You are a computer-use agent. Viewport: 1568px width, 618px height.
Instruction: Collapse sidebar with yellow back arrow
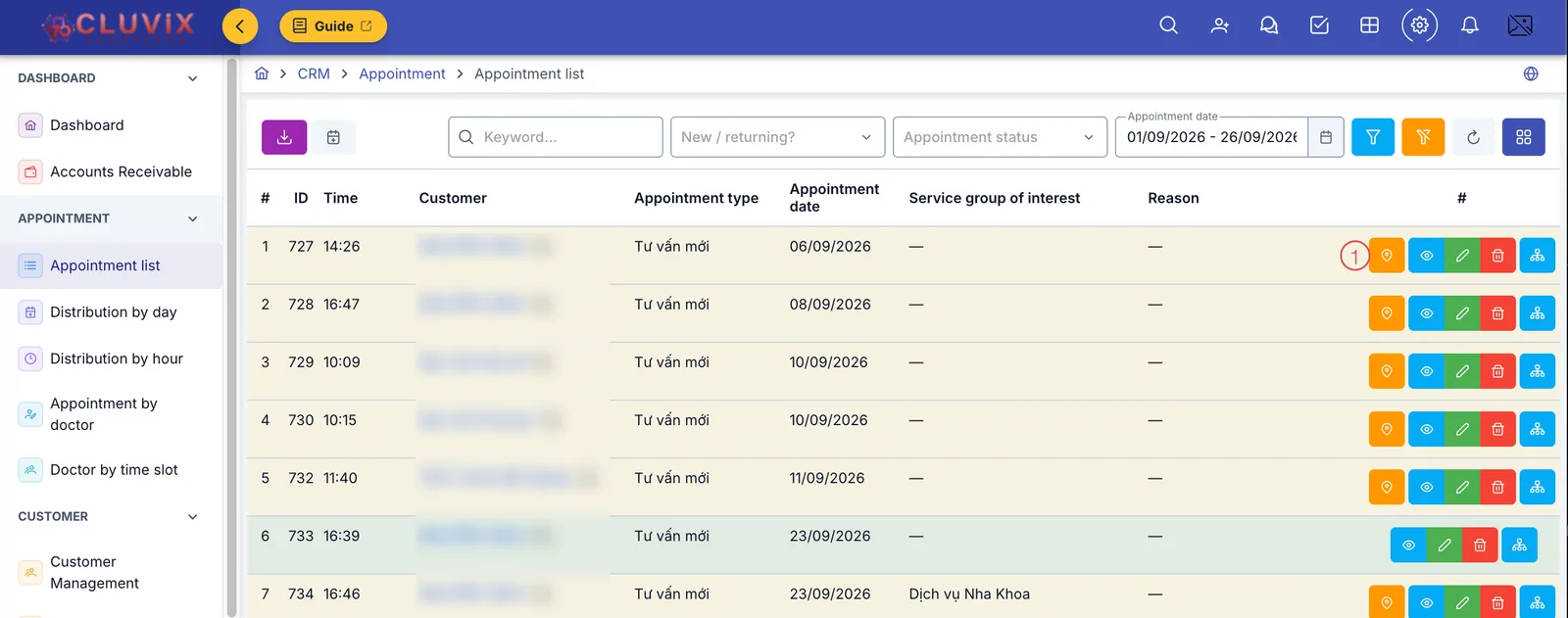pyautogui.click(x=240, y=26)
